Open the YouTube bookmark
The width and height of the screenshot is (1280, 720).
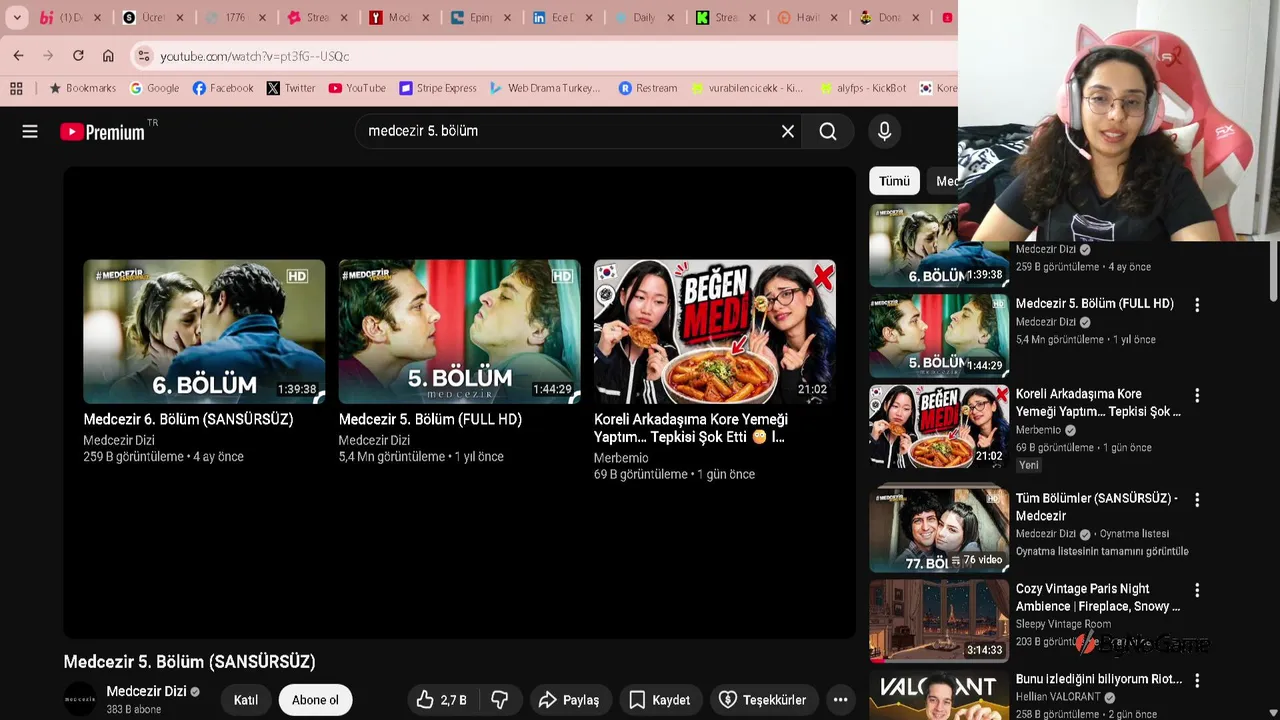(357, 88)
